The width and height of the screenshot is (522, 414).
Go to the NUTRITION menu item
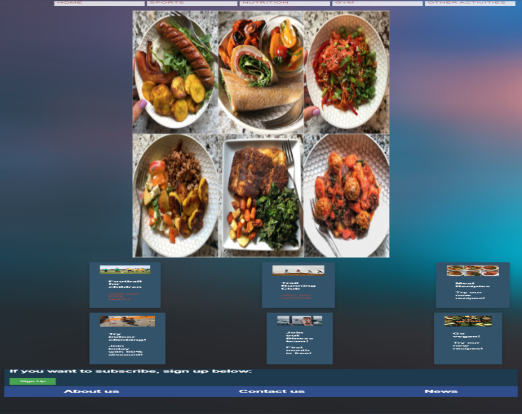285,3
